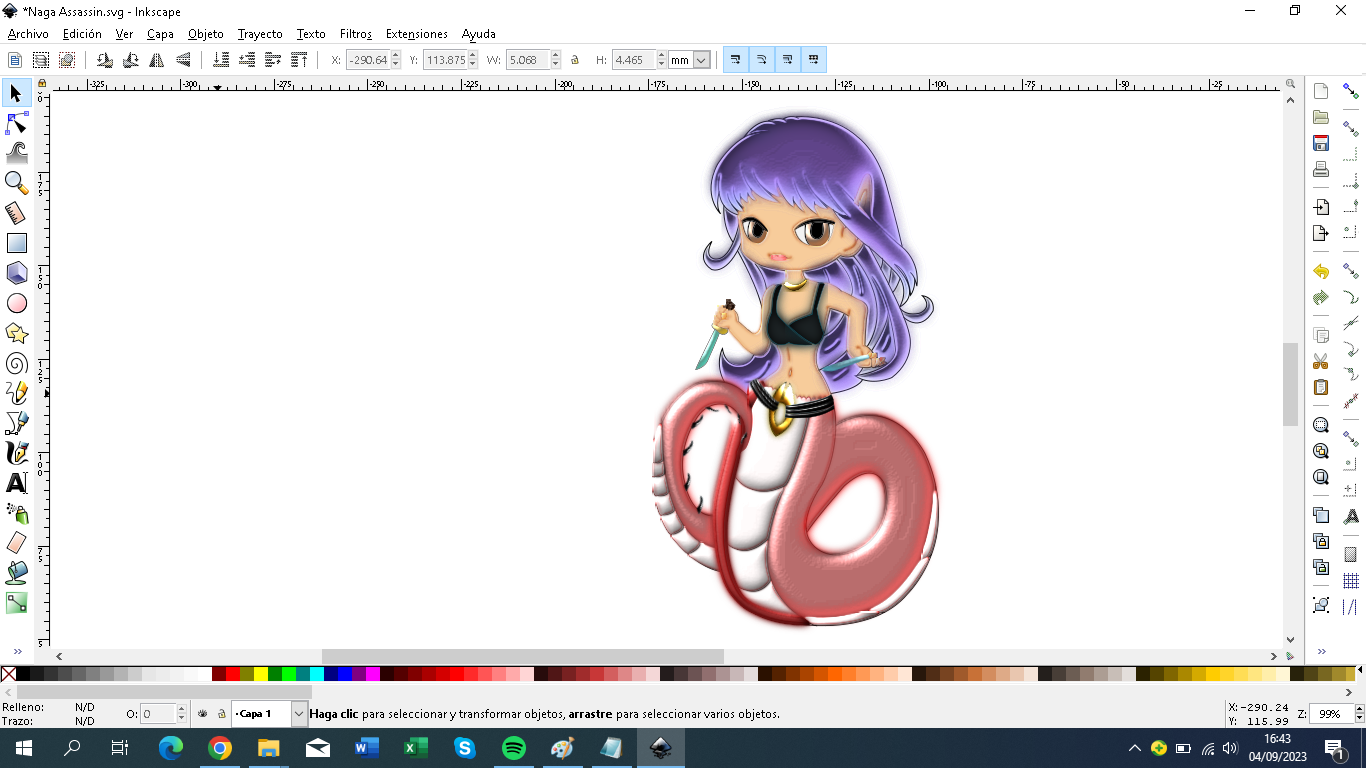
Task: Select the Gradient tool
Action: point(16,603)
